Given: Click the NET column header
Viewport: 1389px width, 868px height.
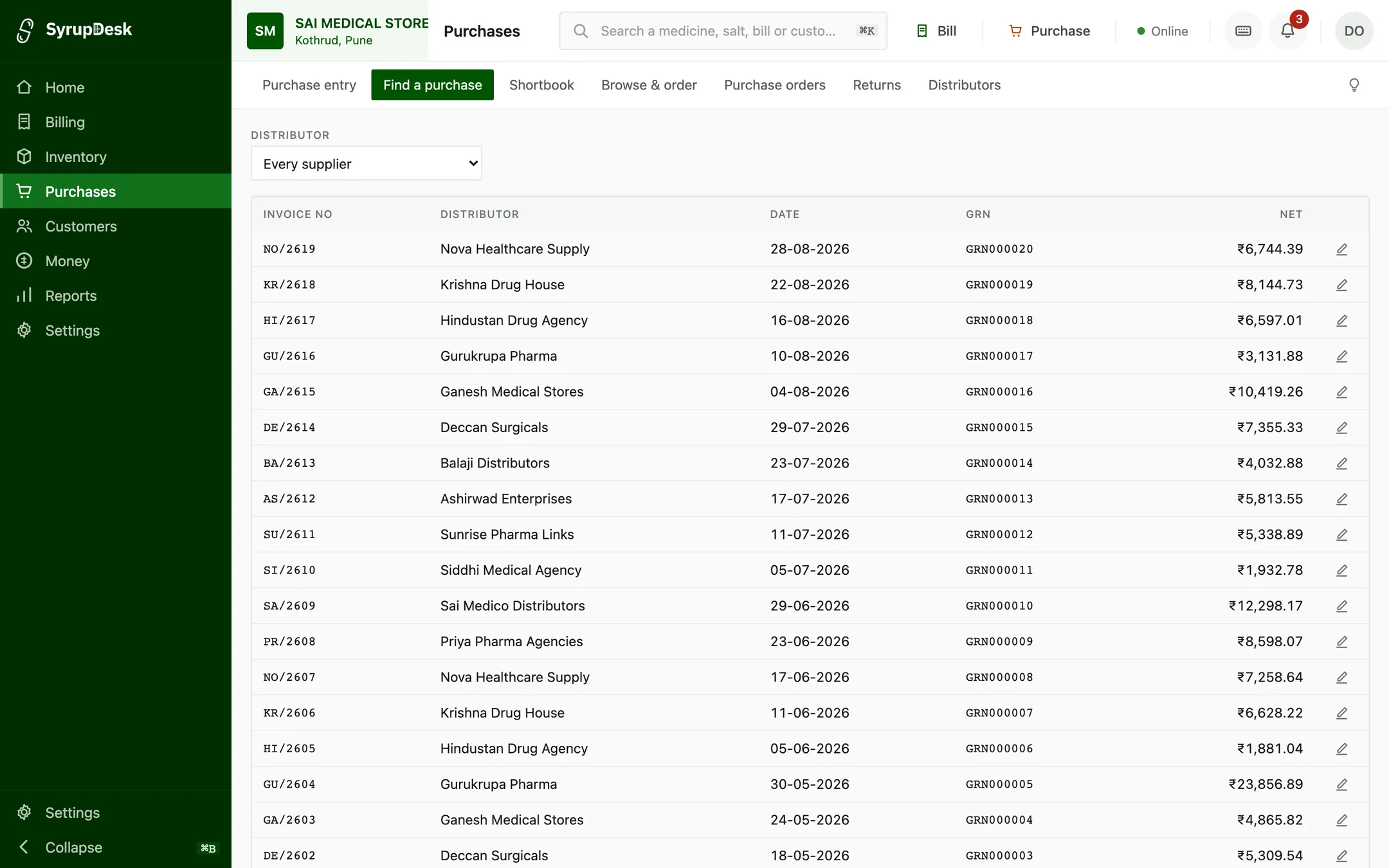Looking at the screenshot, I should point(1291,214).
